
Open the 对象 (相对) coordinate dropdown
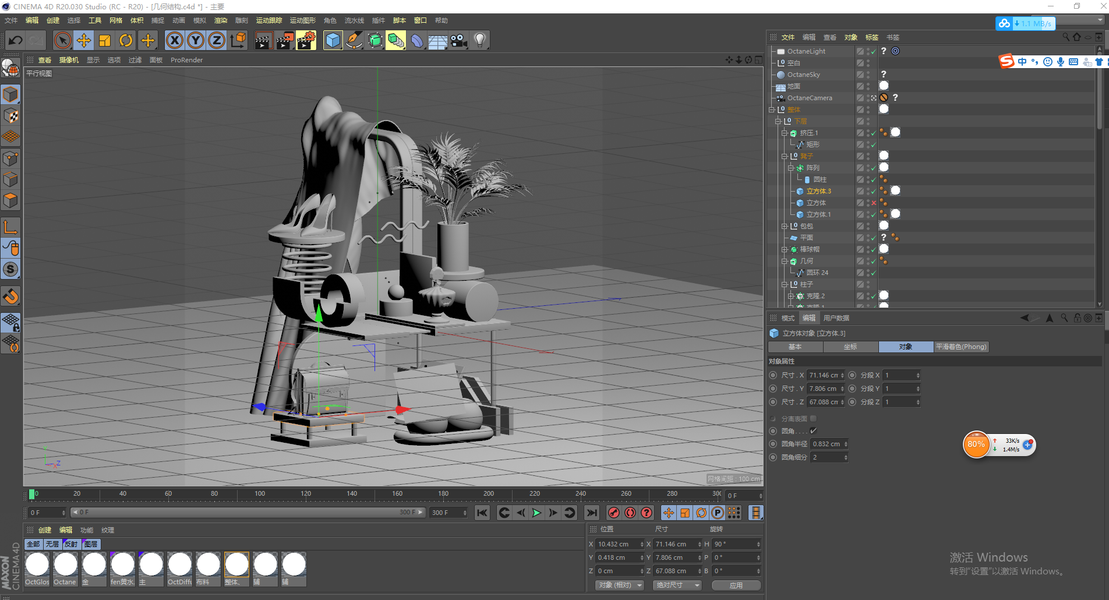click(619, 585)
